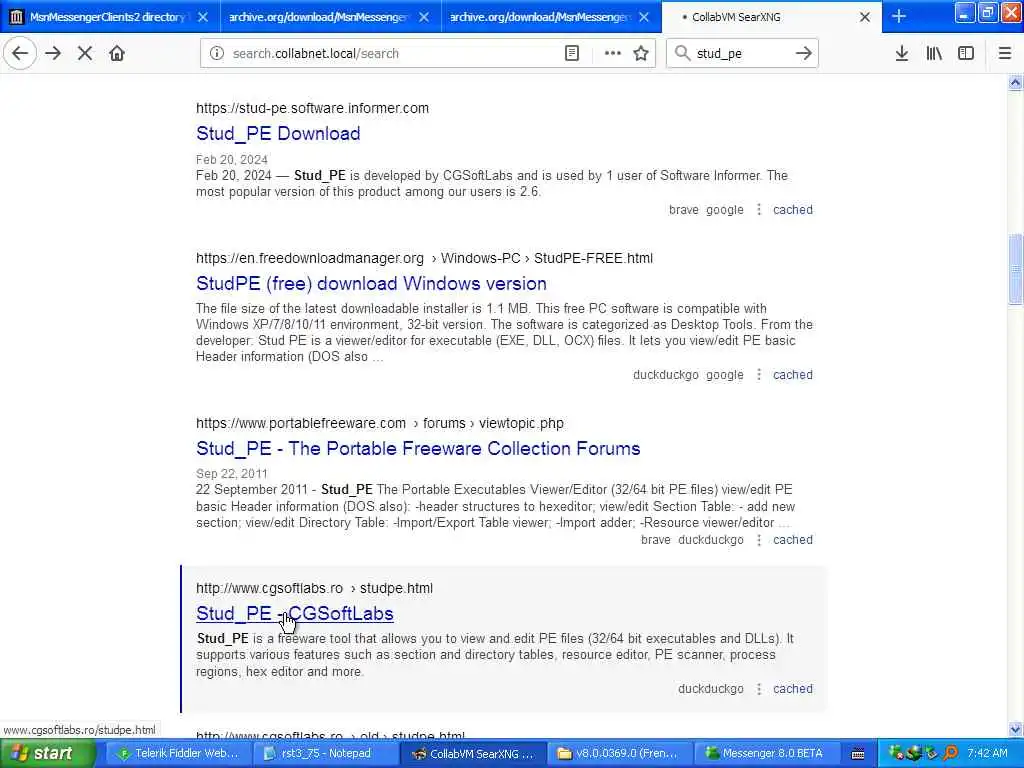Show site information for search.collabnet.local
1024x768 pixels.
click(217, 54)
